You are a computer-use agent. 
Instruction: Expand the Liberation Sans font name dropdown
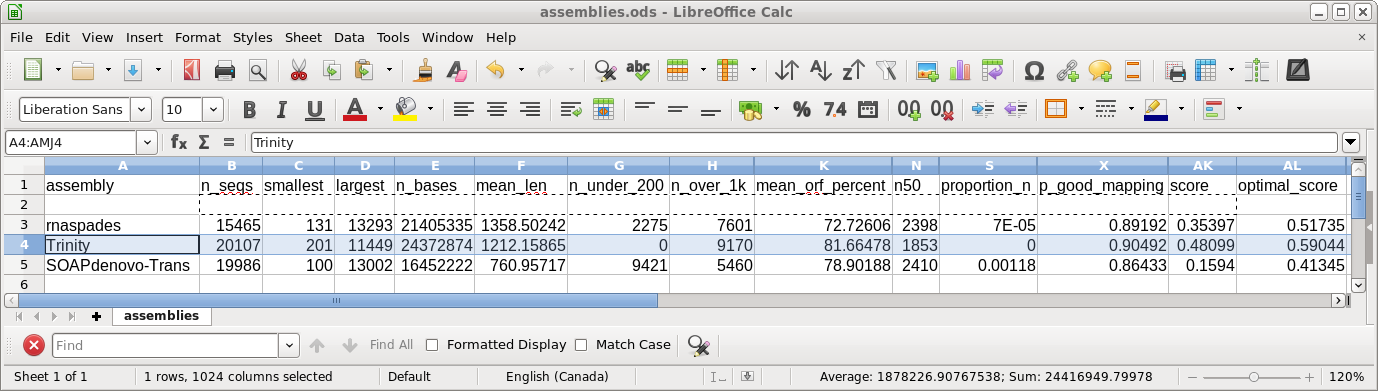pos(141,109)
